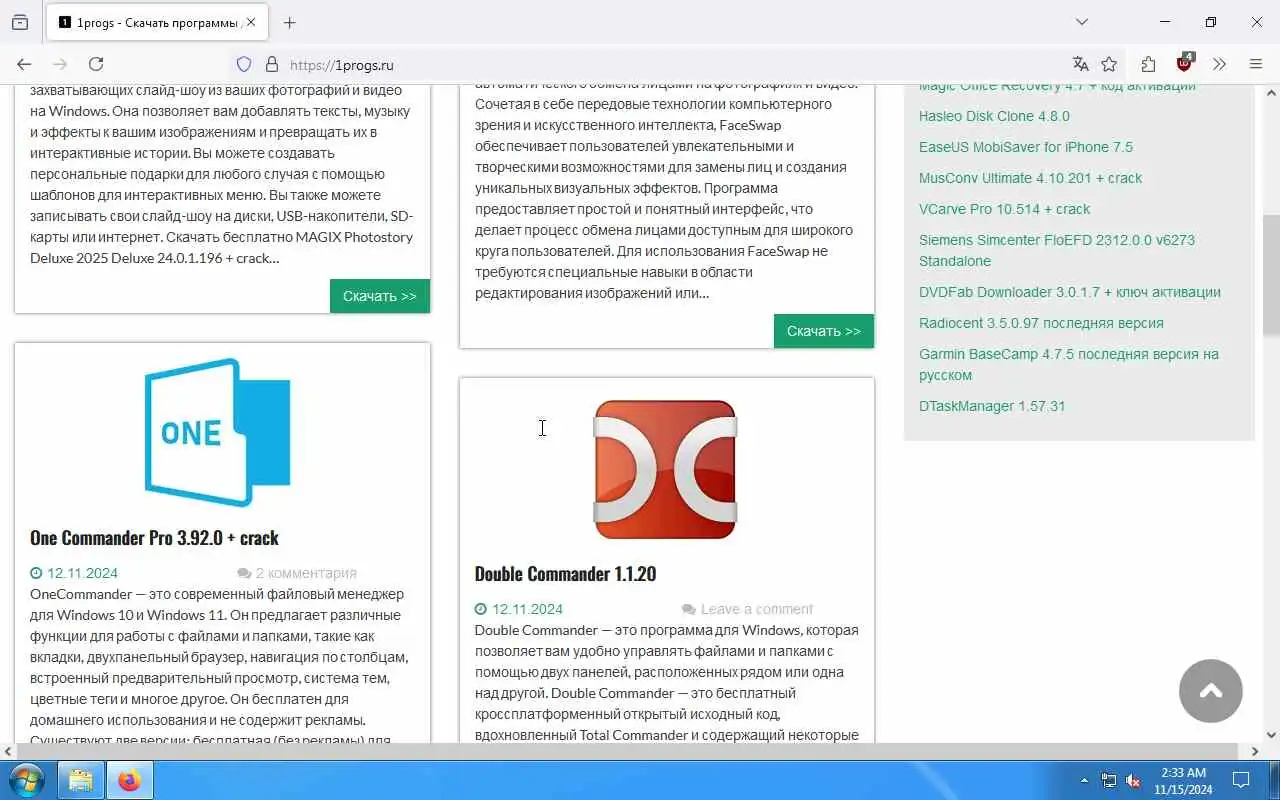Show hidden tray icons arrow
Image resolution: width=1280 pixels, height=800 pixels.
point(1085,780)
